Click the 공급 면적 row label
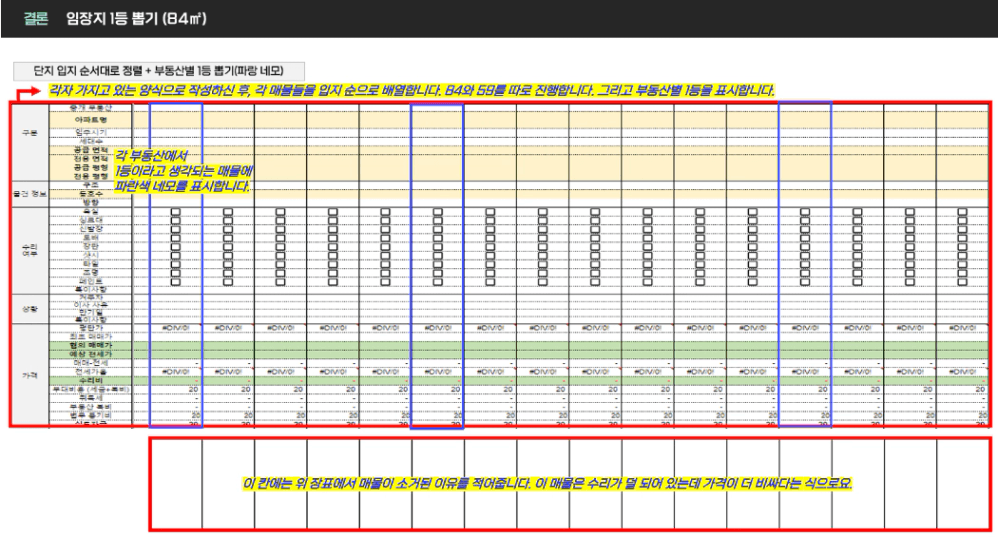The width and height of the screenshot is (998, 537). click(x=90, y=150)
